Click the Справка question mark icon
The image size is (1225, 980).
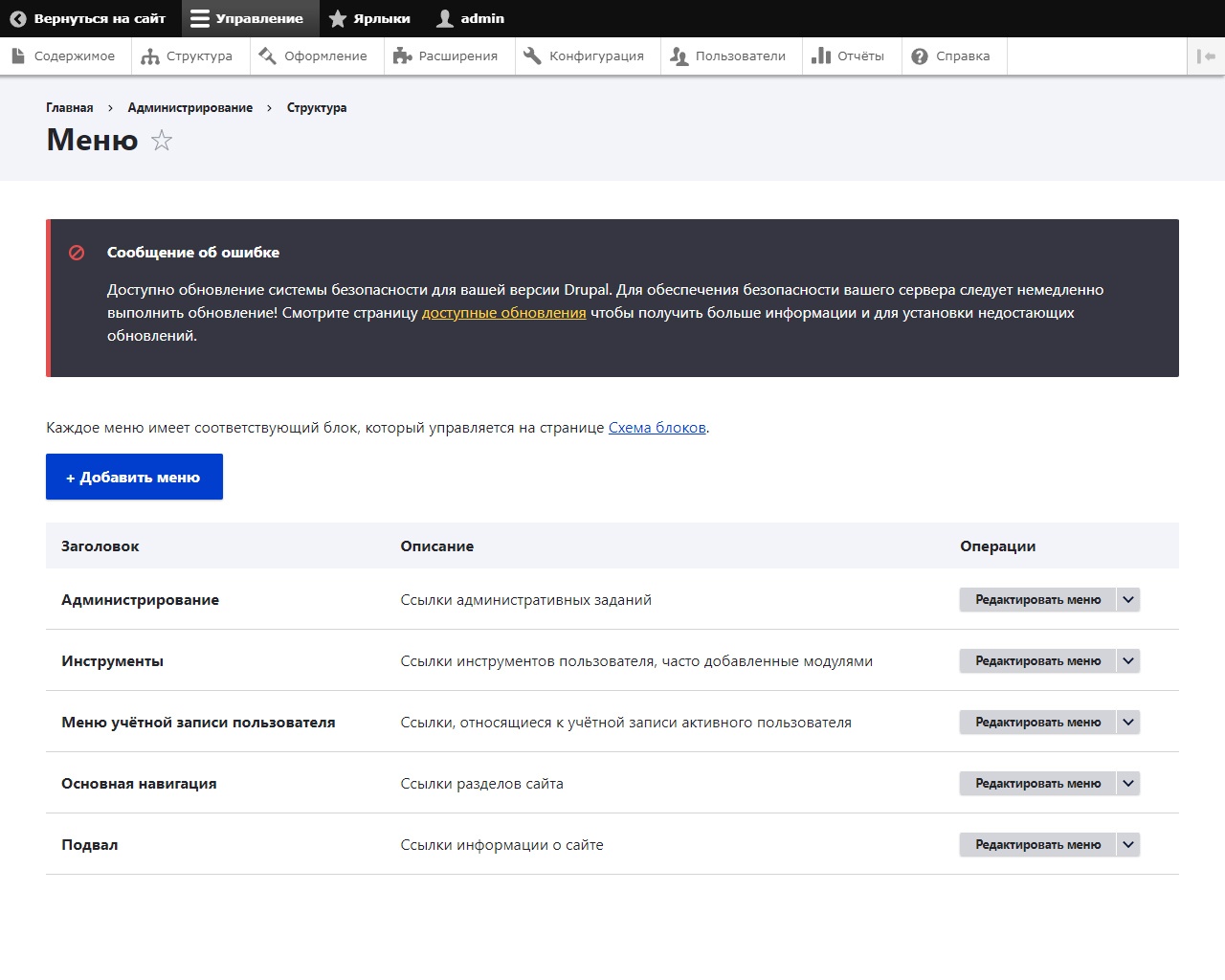[920, 56]
